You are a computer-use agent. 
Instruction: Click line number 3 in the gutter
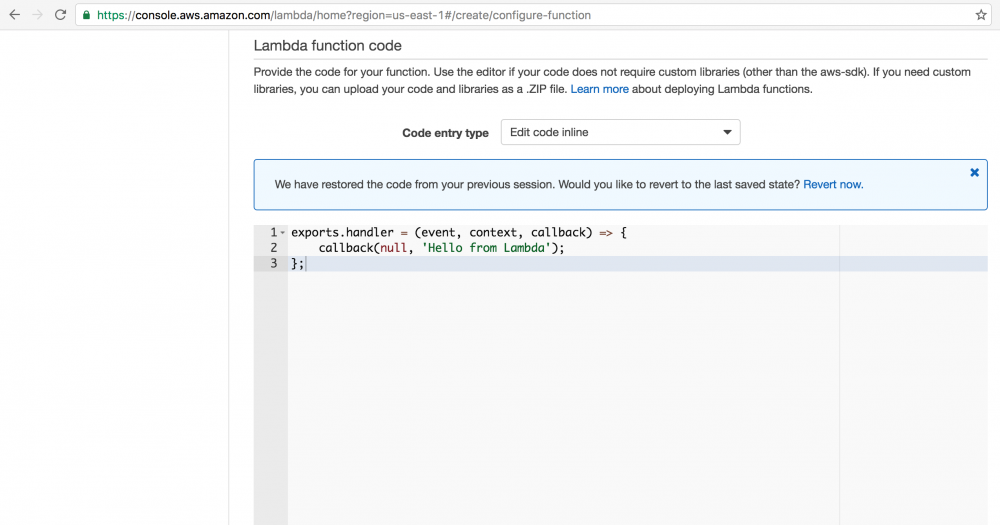(x=274, y=263)
